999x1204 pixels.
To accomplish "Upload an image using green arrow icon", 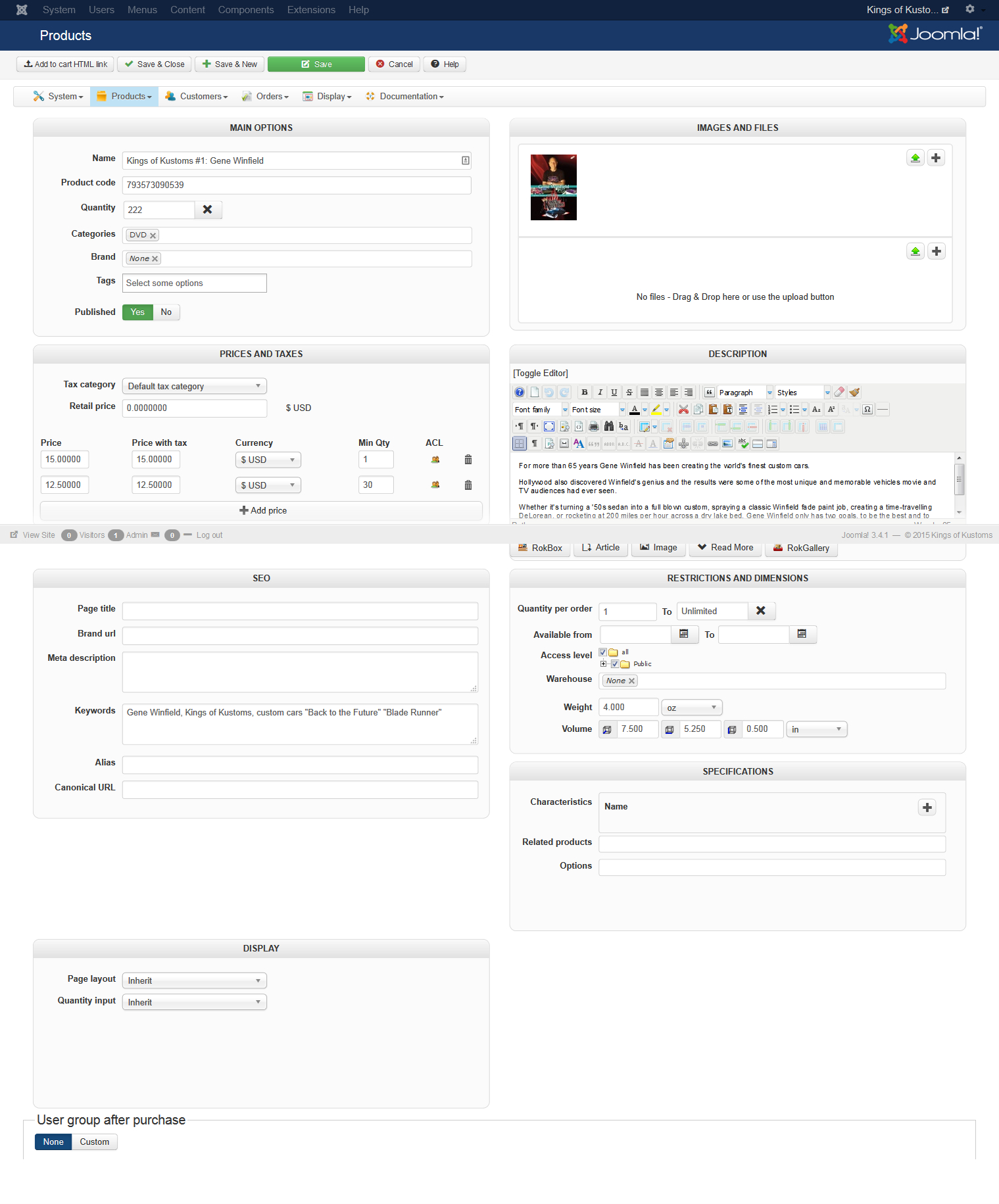I will (x=915, y=158).
